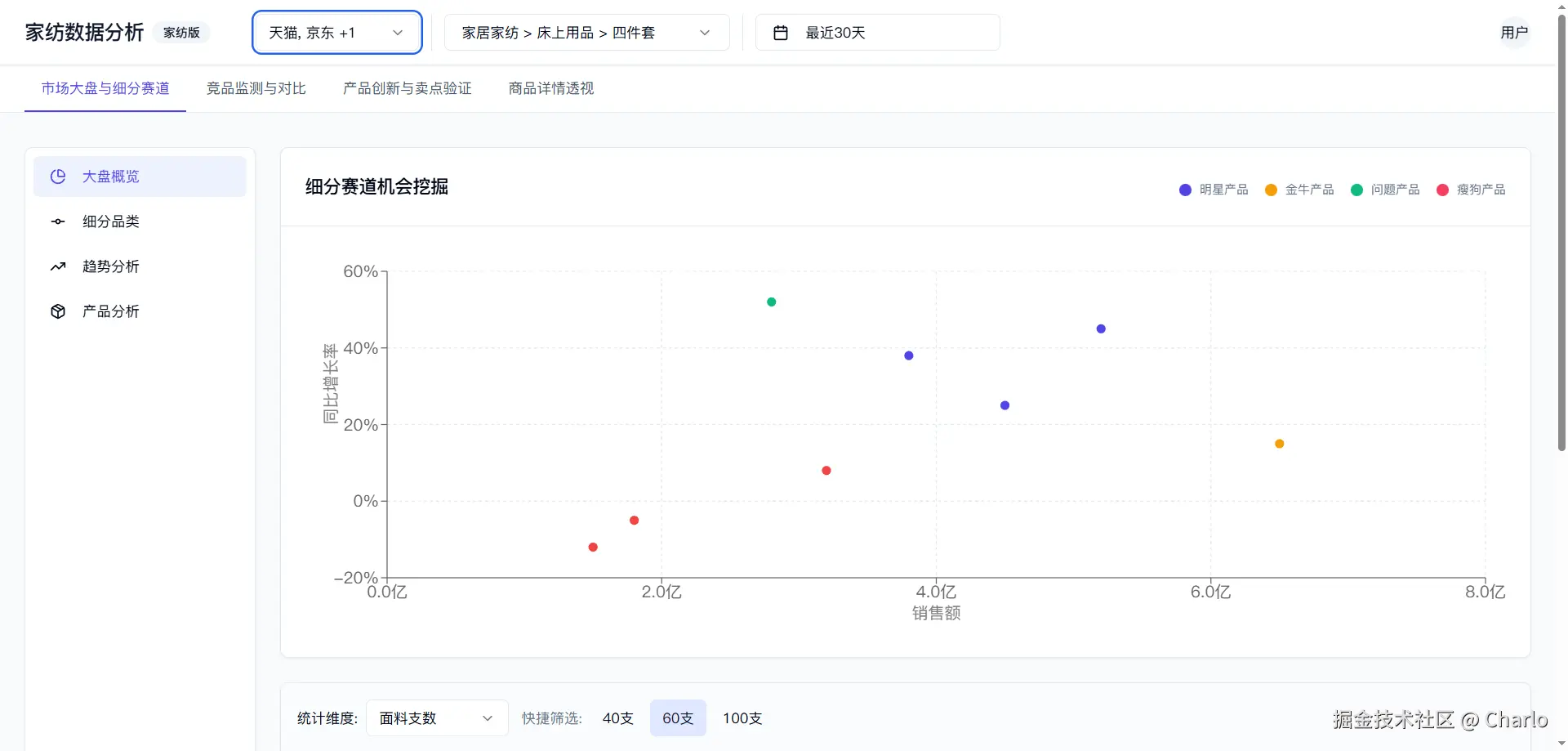Click the 细分赛道机会挖掘 chart title
The image size is (1568, 751).
pyautogui.click(x=376, y=187)
